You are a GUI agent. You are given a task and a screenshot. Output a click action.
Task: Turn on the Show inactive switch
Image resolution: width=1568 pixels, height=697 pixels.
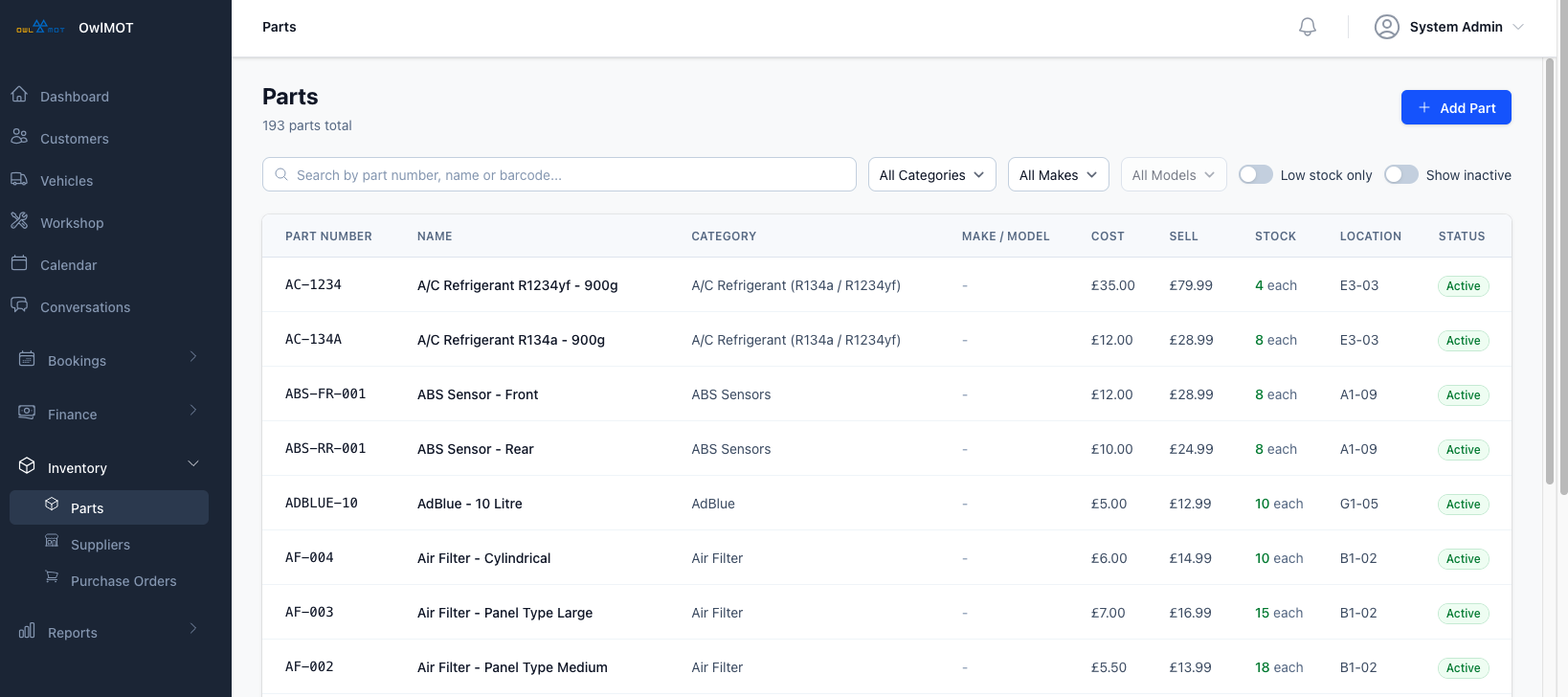point(1400,174)
